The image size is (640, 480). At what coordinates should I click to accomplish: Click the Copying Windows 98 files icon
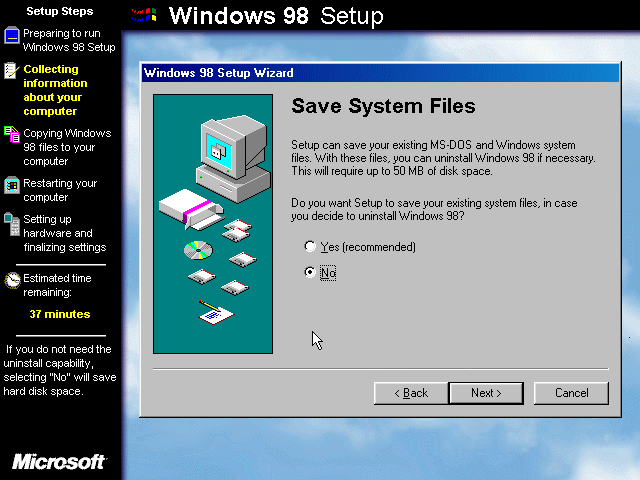[12, 134]
